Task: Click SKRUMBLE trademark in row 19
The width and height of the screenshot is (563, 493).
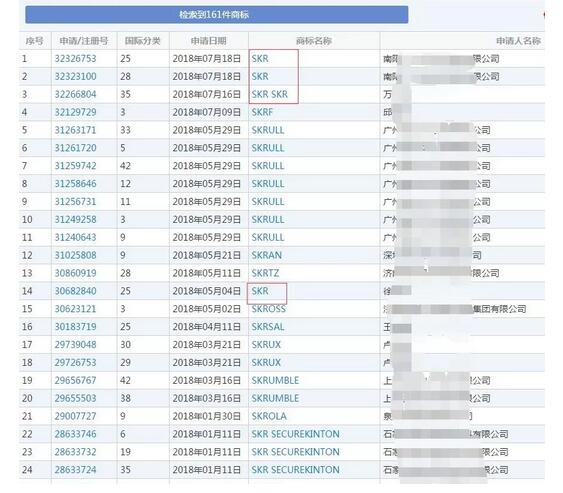Action: [x=275, y=381]
